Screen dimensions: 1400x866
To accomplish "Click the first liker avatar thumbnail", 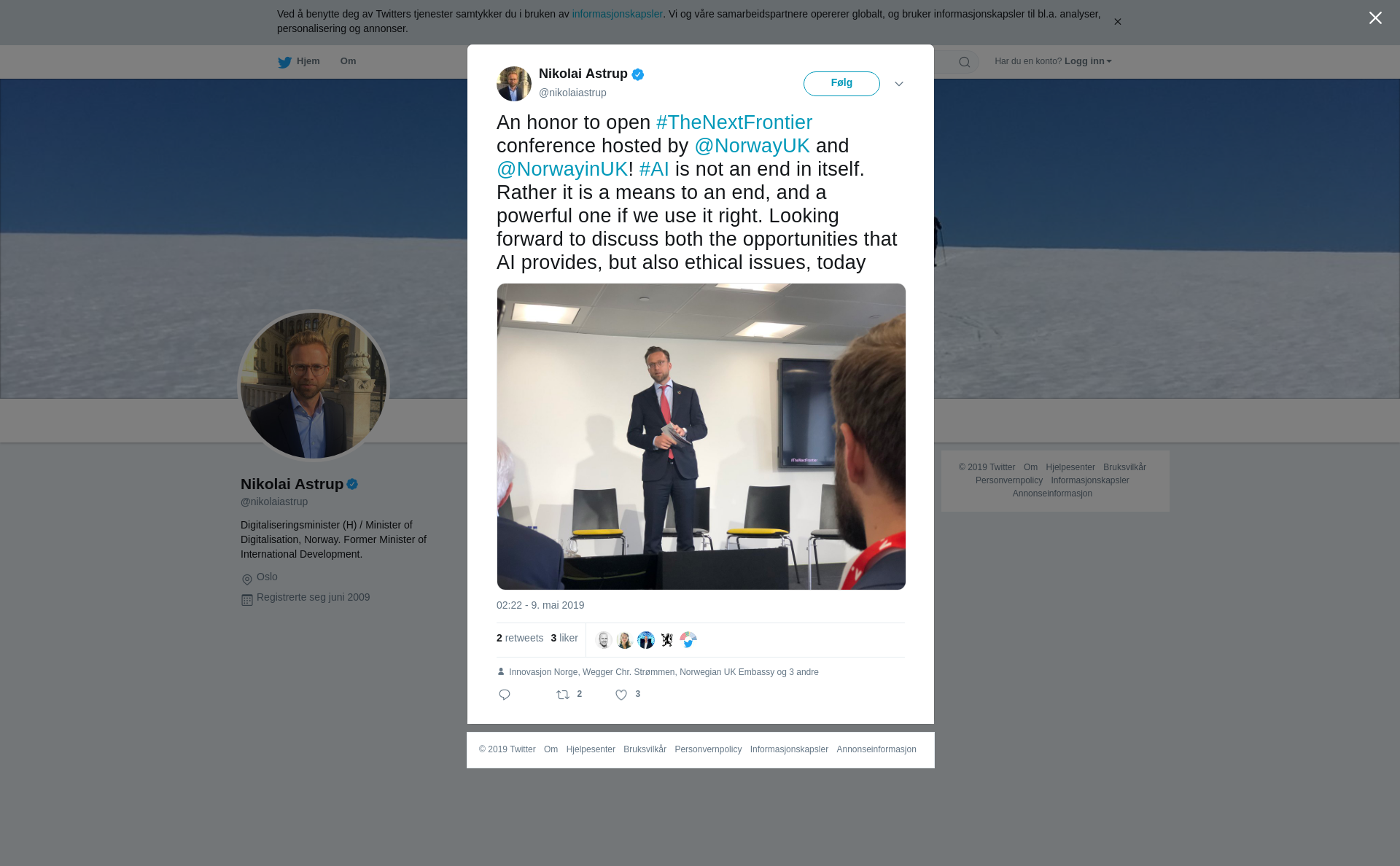I will [604, 640].
